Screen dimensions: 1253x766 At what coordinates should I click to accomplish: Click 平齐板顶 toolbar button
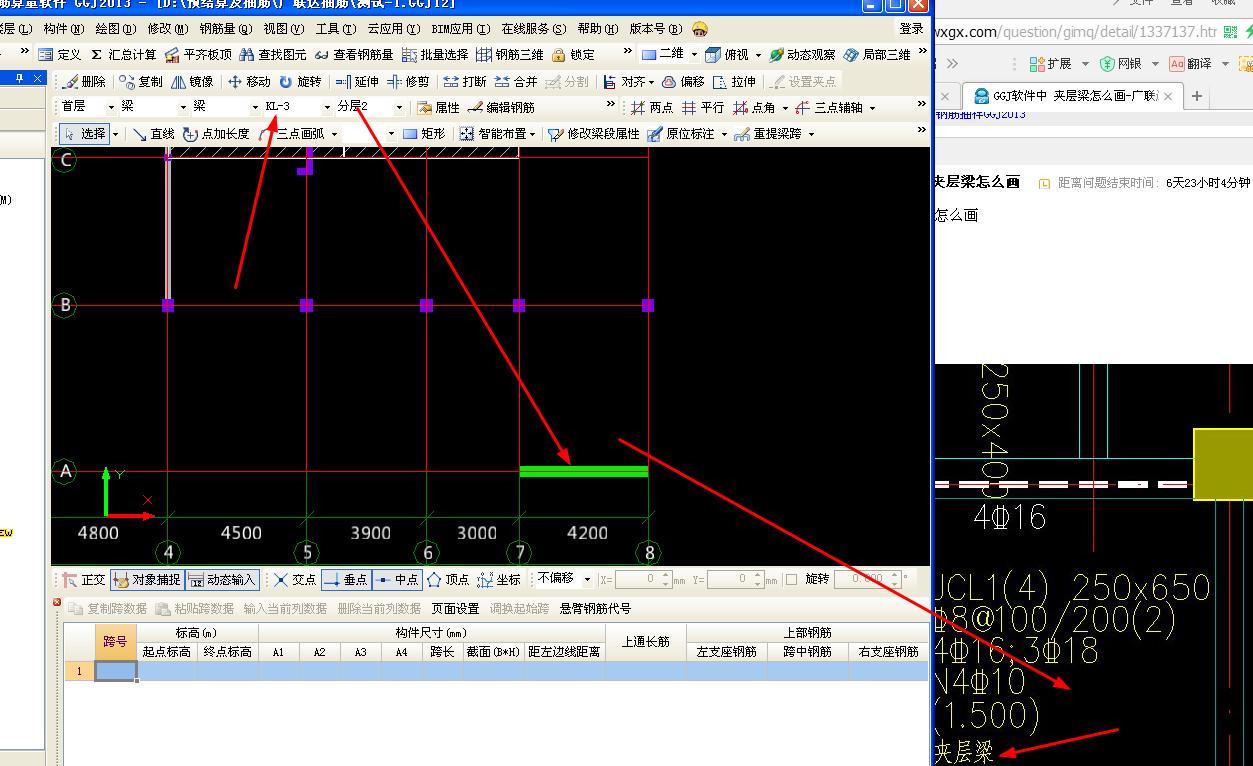coord(198,55)
